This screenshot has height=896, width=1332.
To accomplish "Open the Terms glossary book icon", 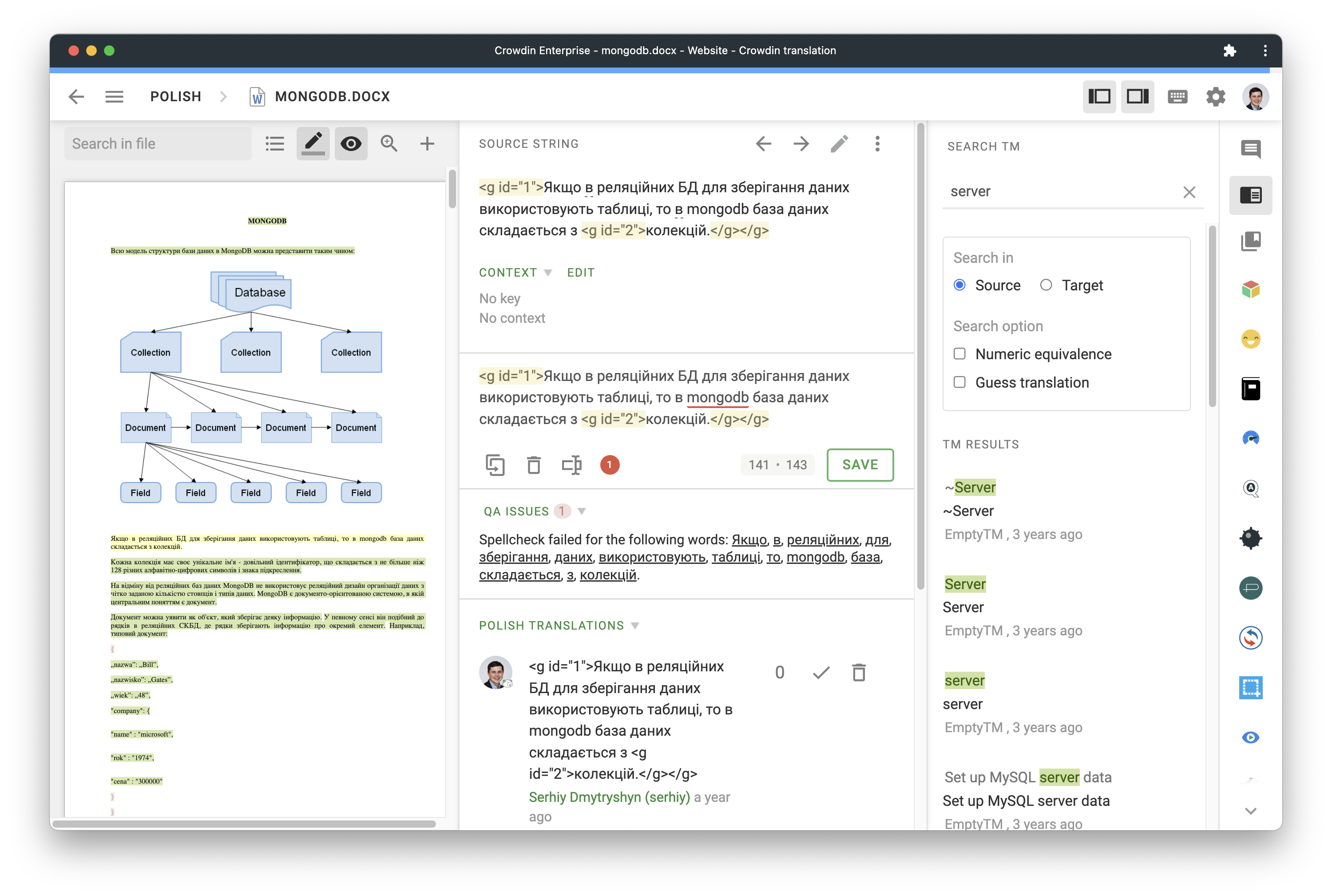I will point(1250,242).
